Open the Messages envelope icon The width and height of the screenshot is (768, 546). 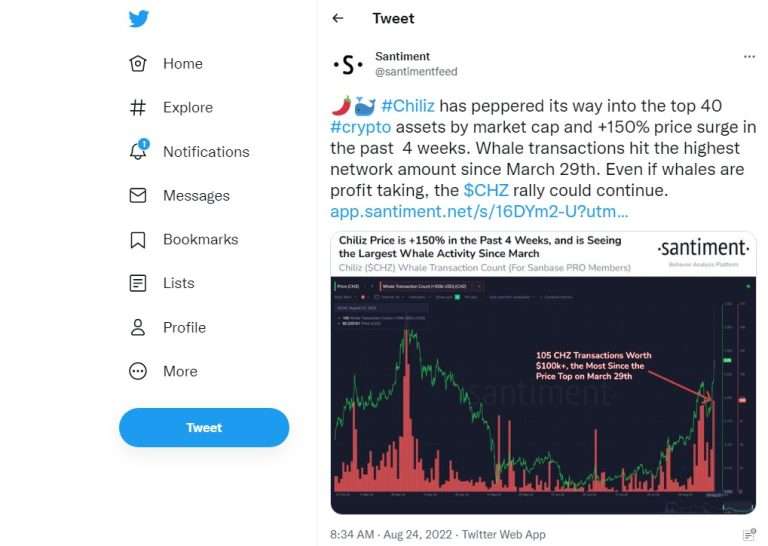pos(138,195)
